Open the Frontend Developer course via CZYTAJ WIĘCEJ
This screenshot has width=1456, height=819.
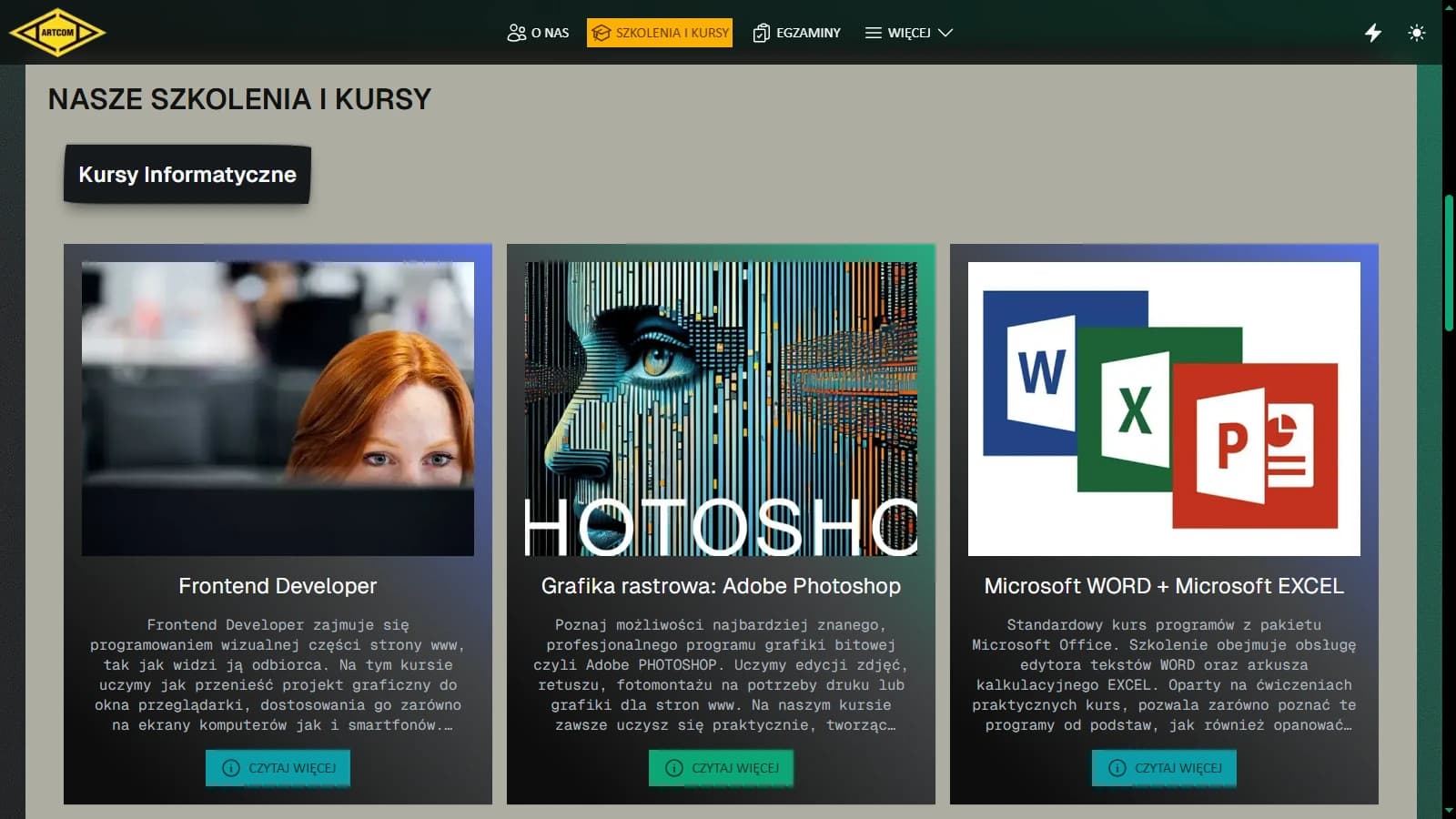pos(278,768)
